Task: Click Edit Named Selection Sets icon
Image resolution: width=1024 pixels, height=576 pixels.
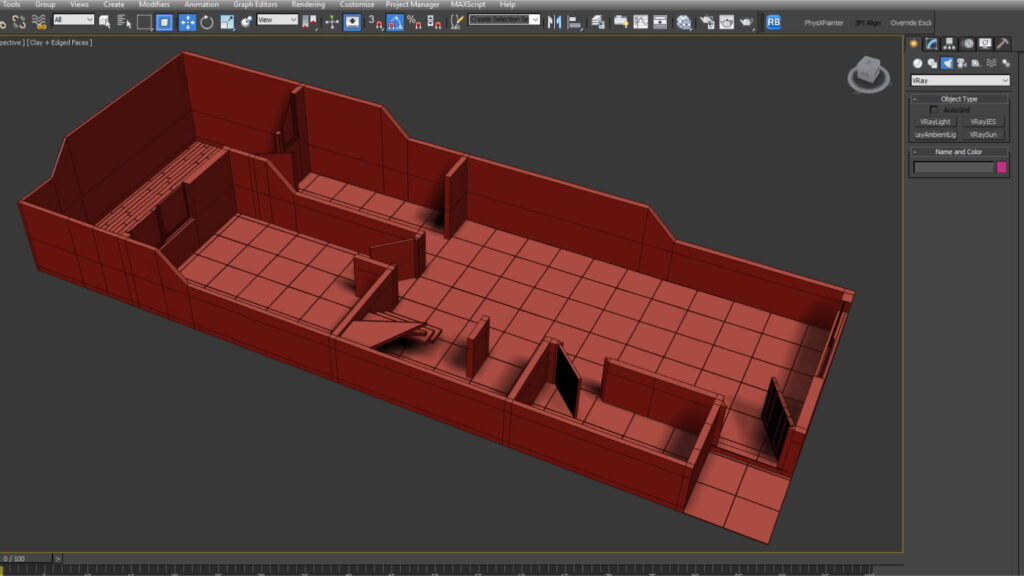Action: pyautogui.click(x=456, y=22)
